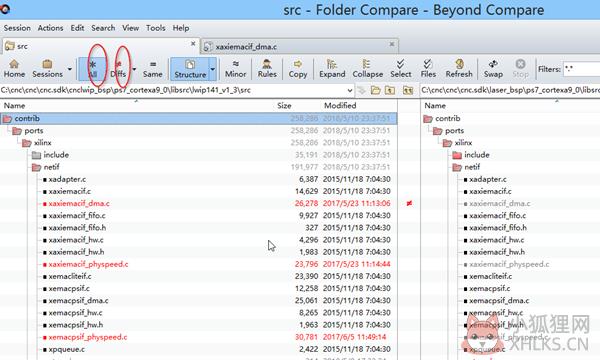Click the up one level folder icon
Viewport: 600px width, 360px height.
click(390, 90)
